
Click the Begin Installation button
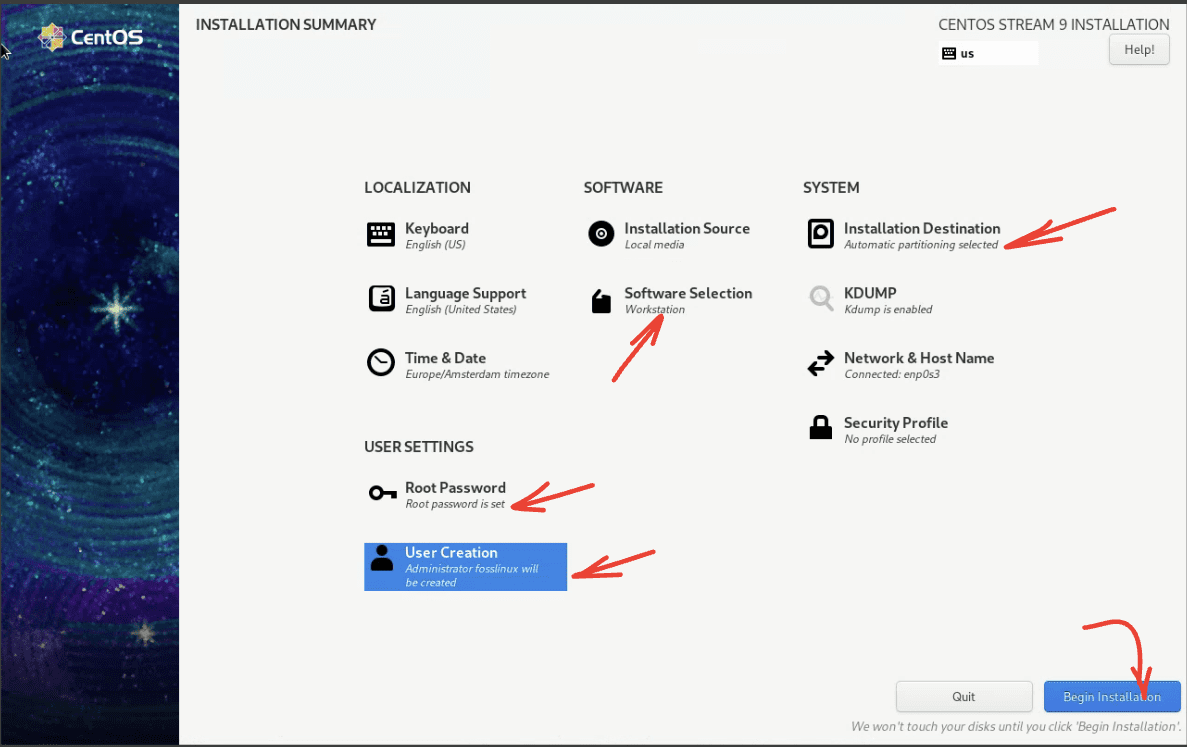point(1111,696)
